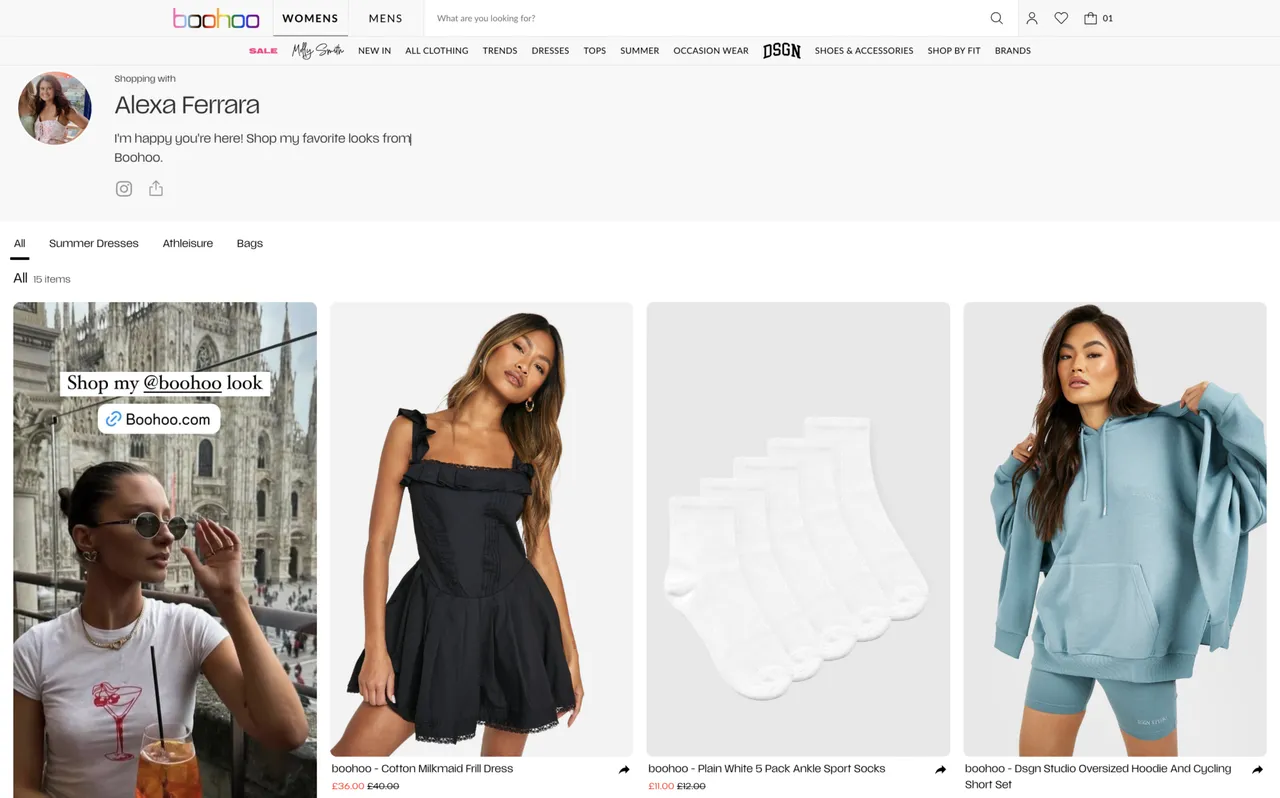Click the 15 items count
Screen dimensions: 1280x798
click(52, 279)
